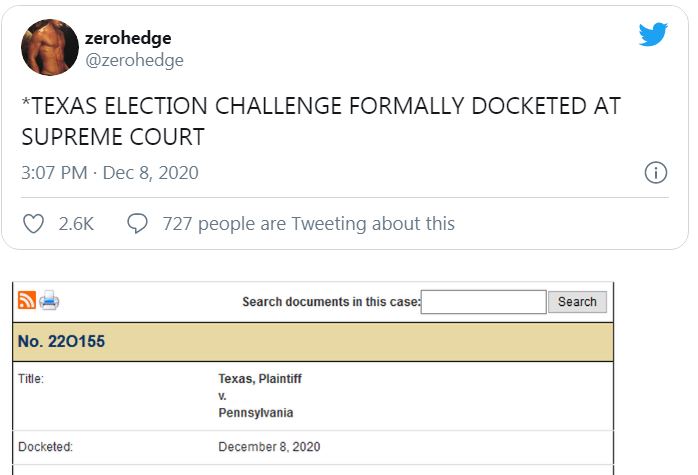Click the docketed date December 8, 2020
Image resolution: width=698 pixels, height=475 pixels.
269,447
